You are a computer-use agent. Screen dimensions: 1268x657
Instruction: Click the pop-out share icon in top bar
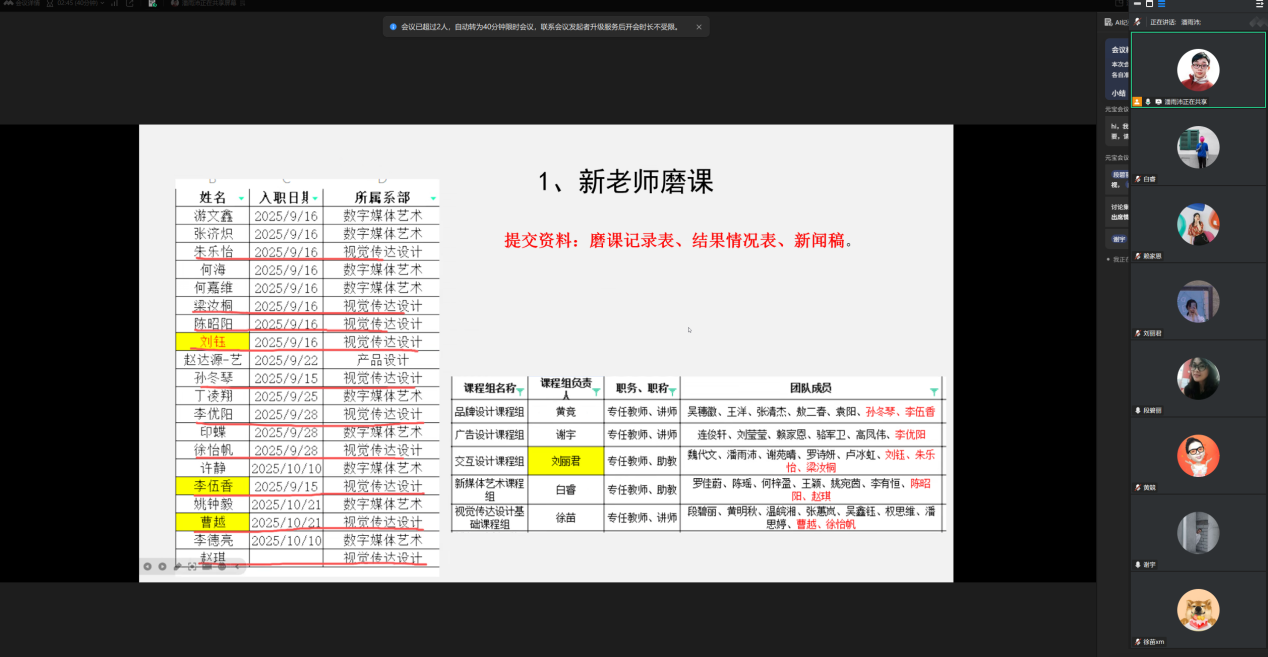tap(129, 4)
